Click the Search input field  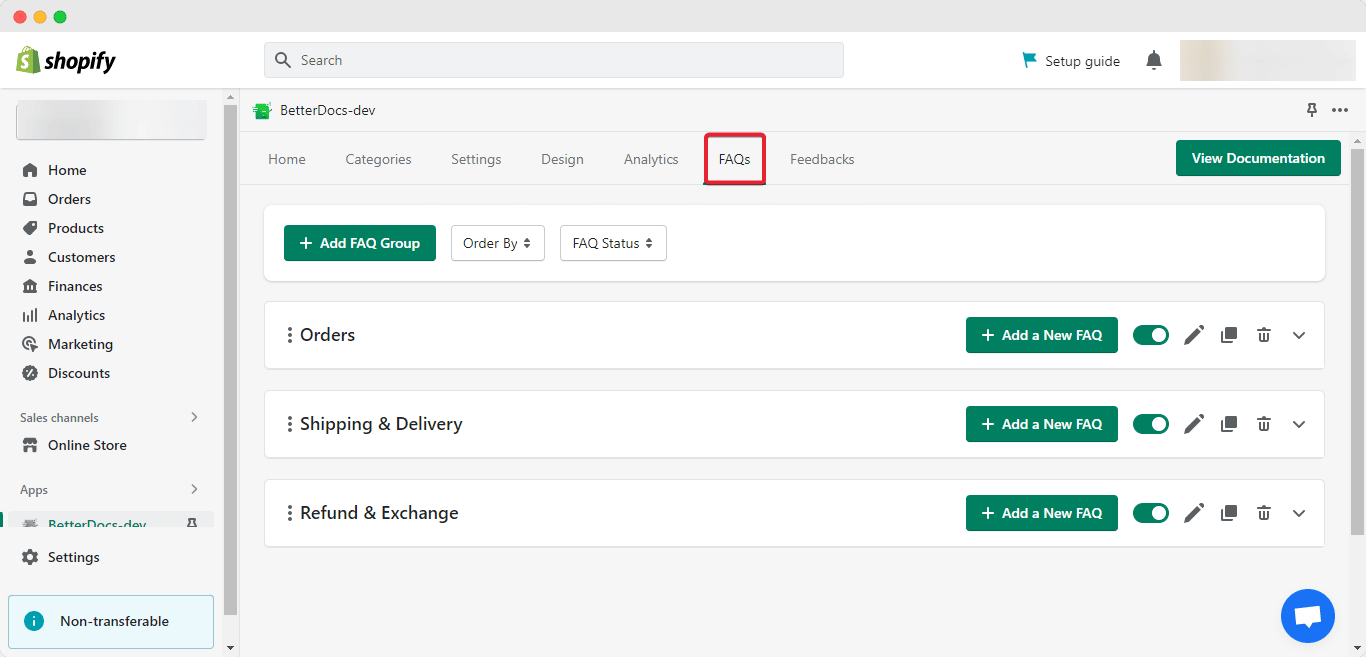pos(554,60)
